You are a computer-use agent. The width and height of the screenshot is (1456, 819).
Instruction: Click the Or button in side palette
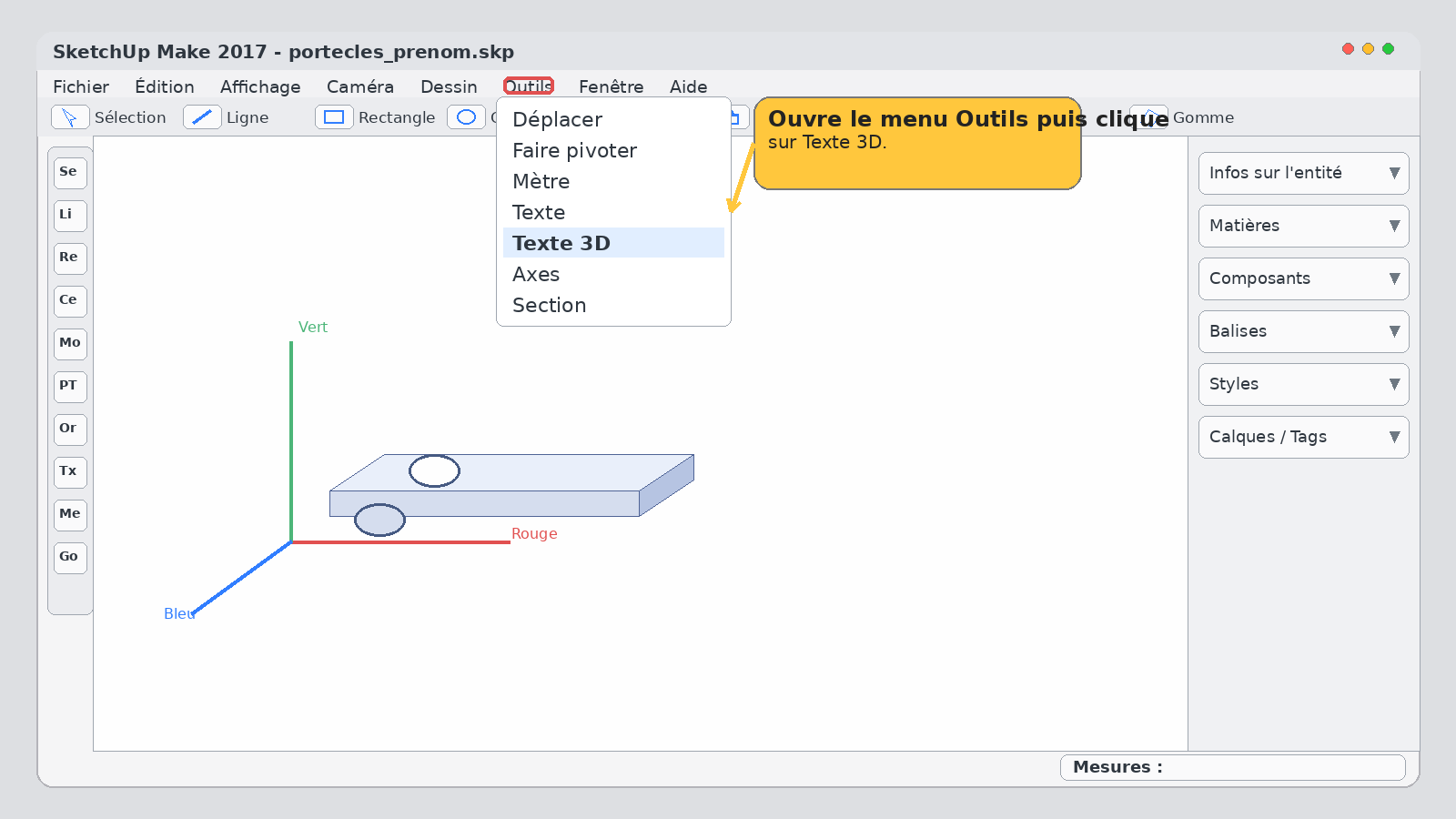(70, 429)
